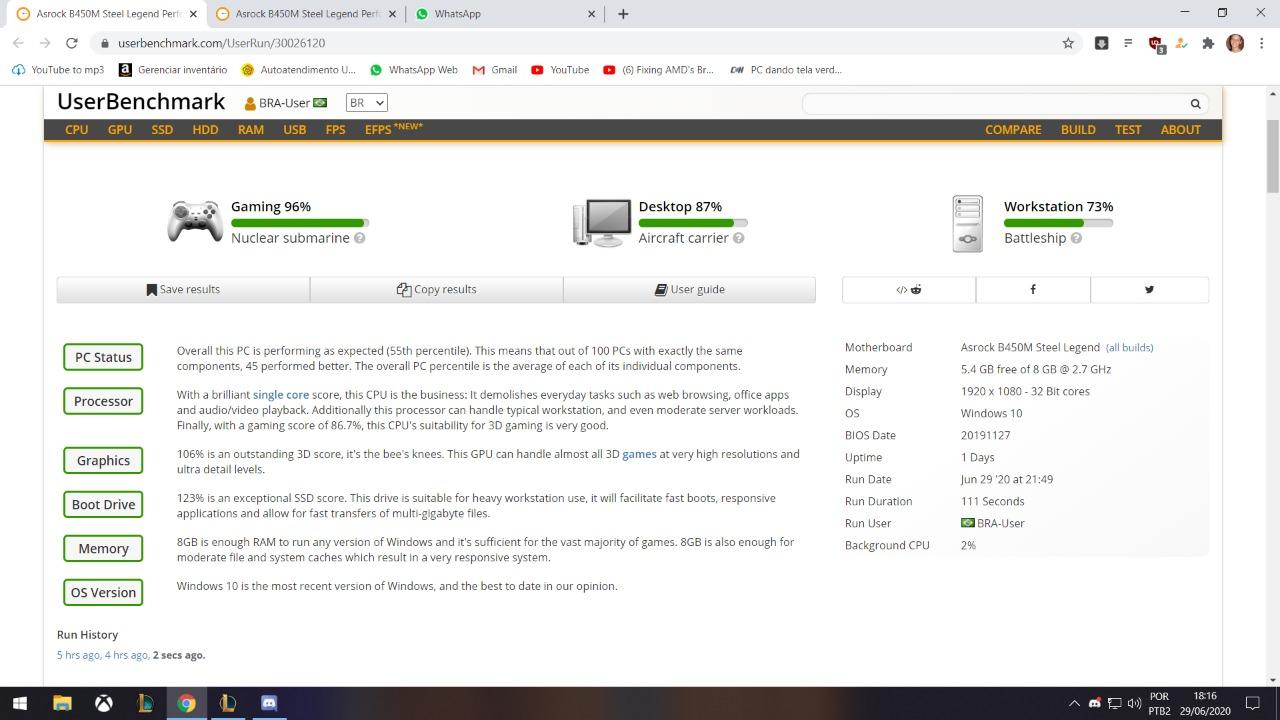Open ABOUT in navigation bar
This screenshot has width=1280, height=720.
[1181, 130]
